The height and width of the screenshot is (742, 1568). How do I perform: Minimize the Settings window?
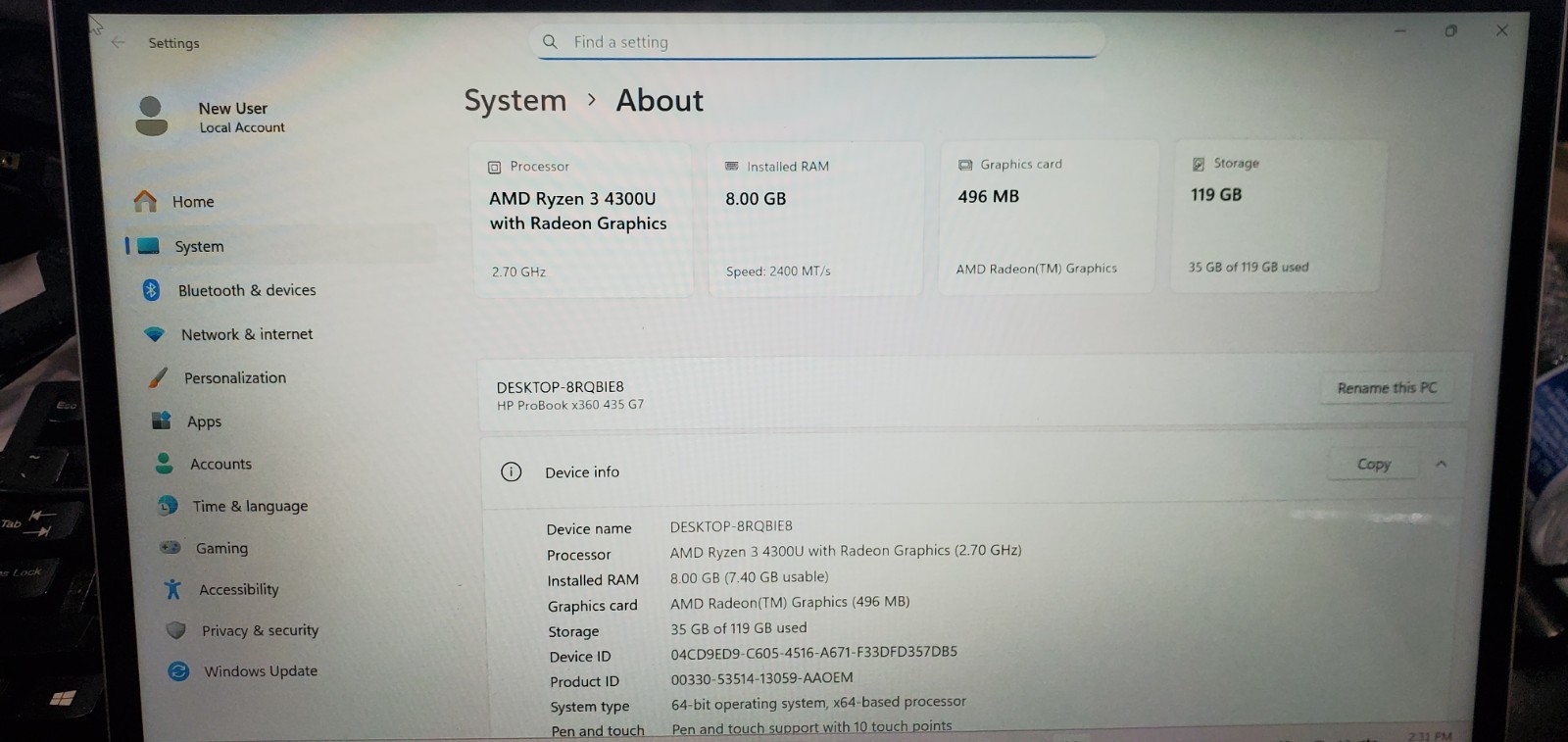(x=1400, y=30)
